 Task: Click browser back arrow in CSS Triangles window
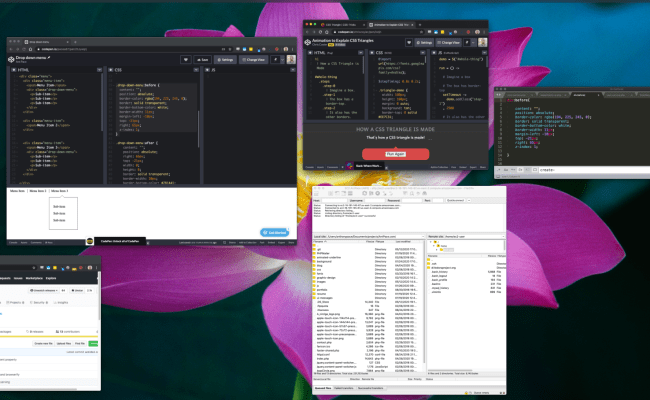click(307, 32)
